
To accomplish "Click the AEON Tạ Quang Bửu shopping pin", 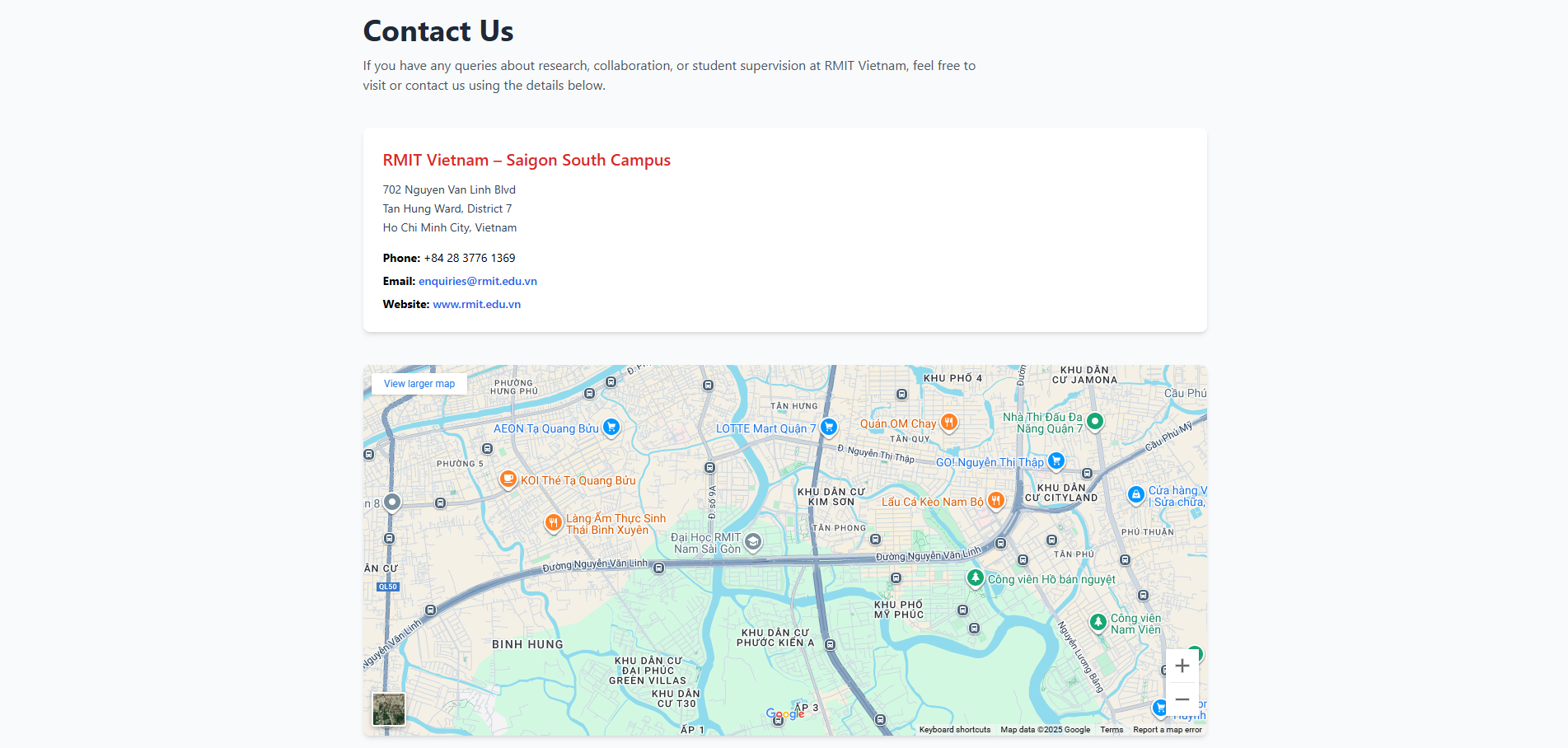I will 611,427.
